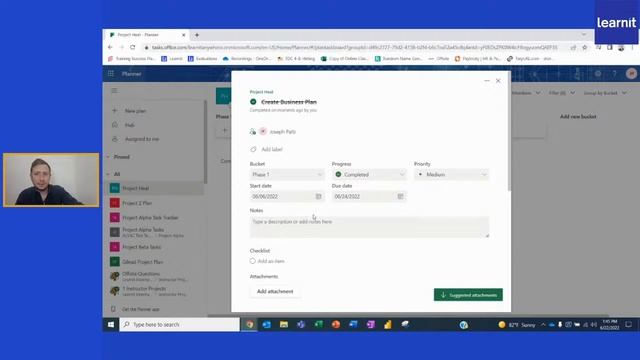Click the Type here to search box

coord(180,324)
